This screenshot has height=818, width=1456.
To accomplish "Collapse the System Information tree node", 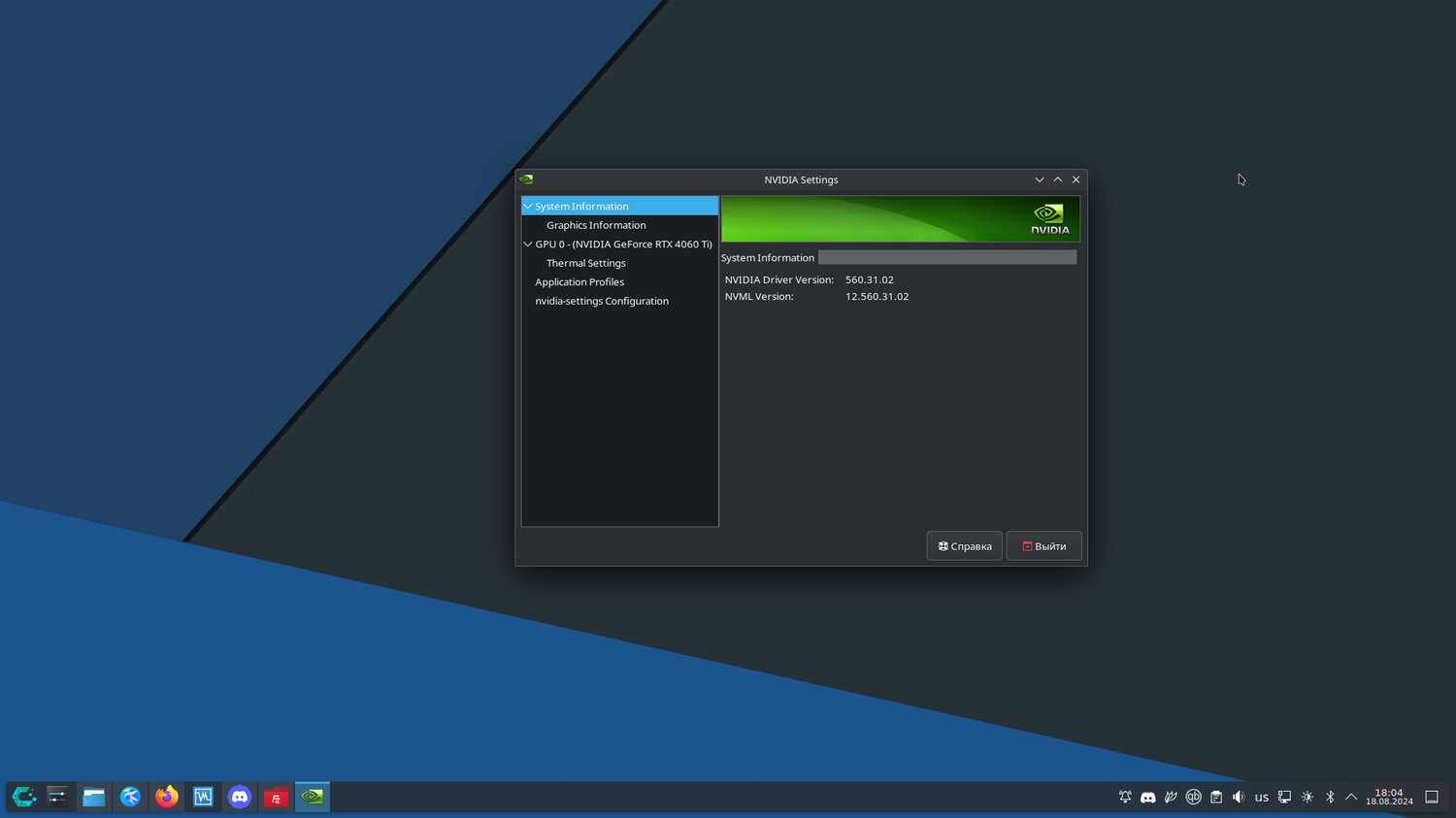I will pos(528,206).
